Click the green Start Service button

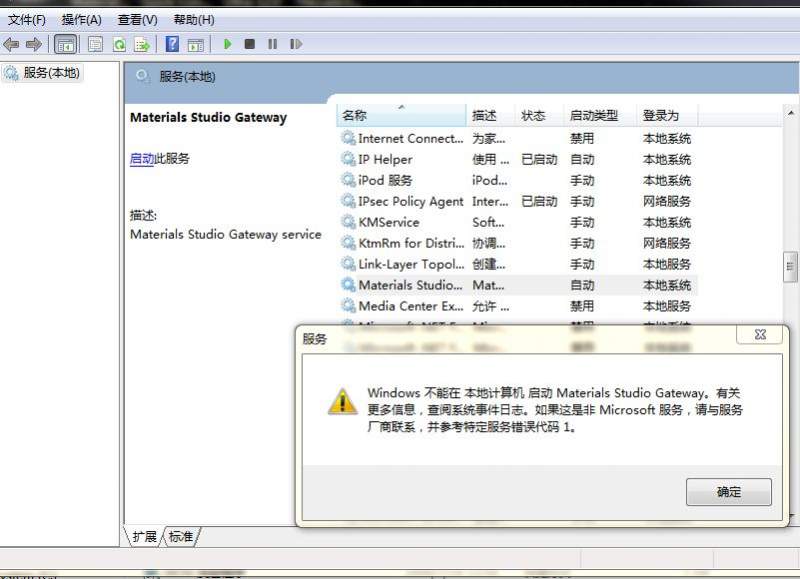point(228,44)
